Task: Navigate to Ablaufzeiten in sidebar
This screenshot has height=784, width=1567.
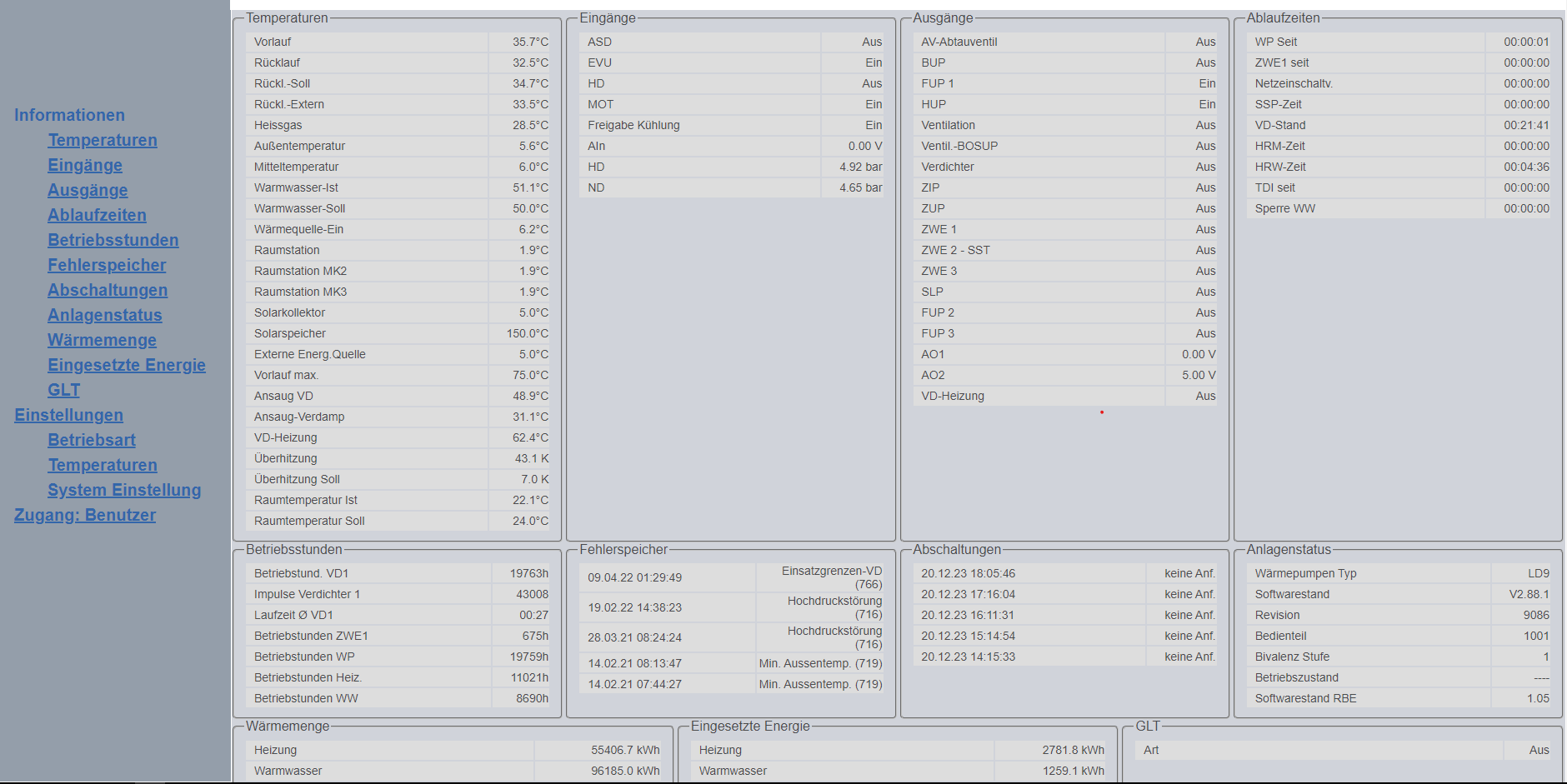Action: click(97, 215)
